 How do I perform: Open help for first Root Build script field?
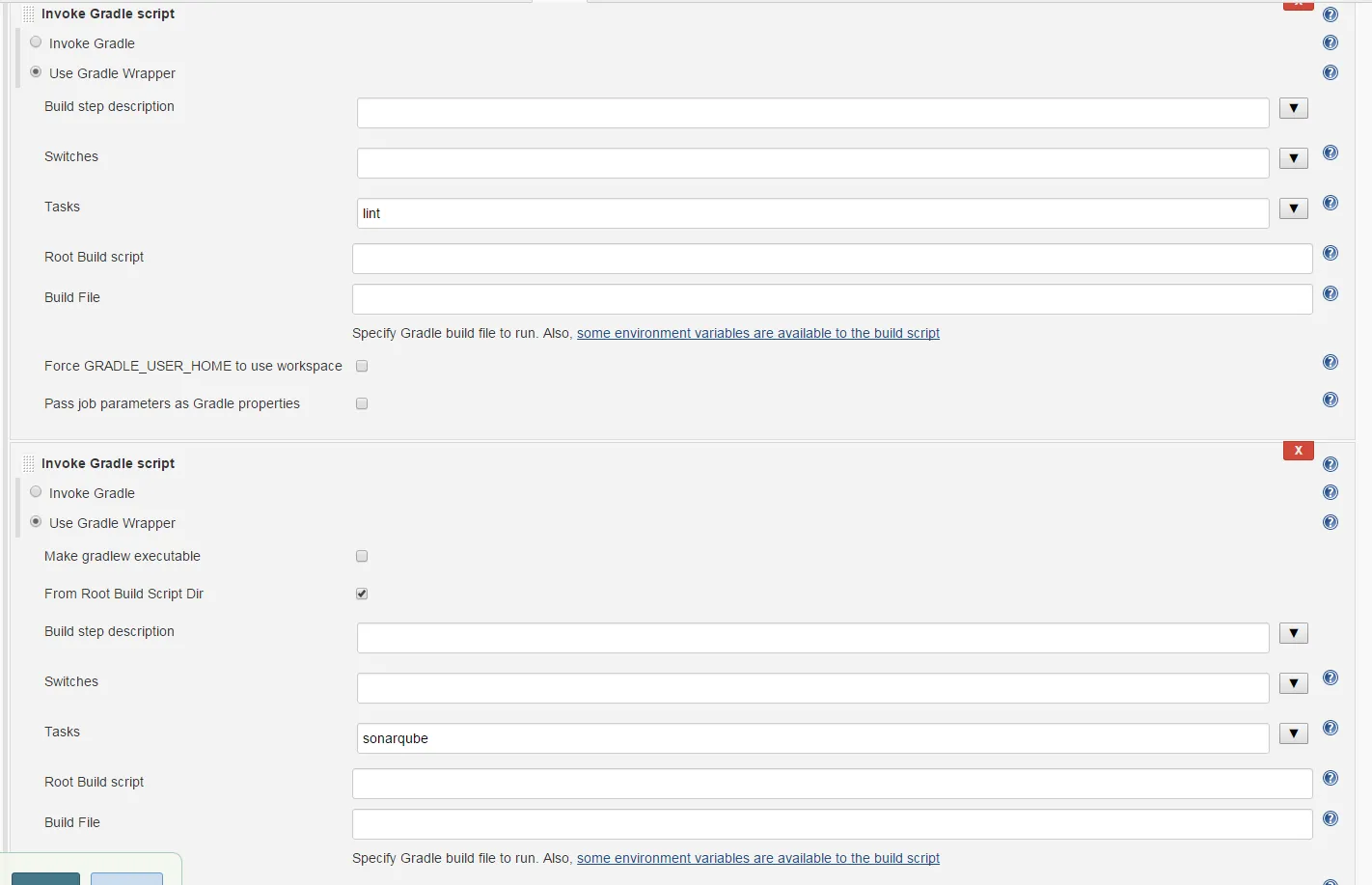(1331, 253)
